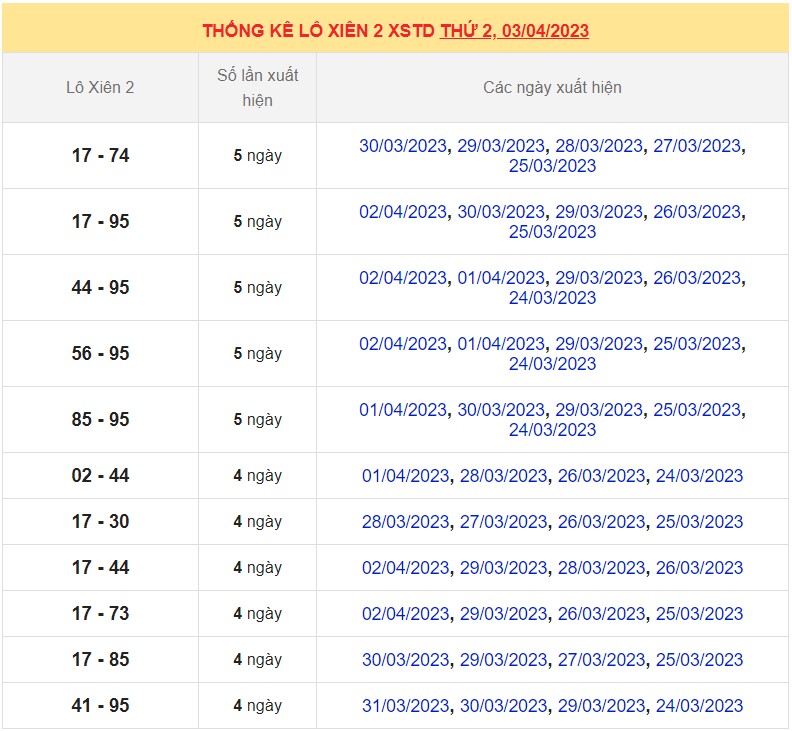Click the 'Số lần xuất hiện' column header
This screenshot has width=792, height=731.
pyautogui.click(x=257, y=88)
